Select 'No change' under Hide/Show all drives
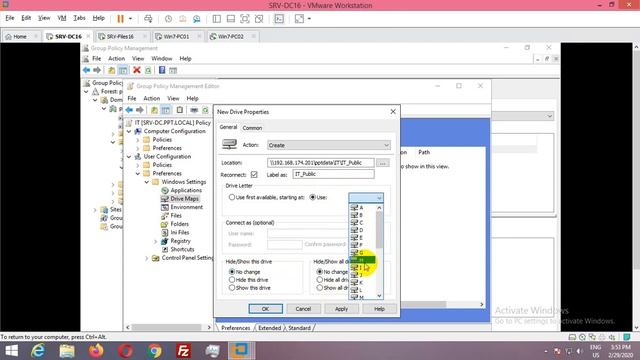 (320, 271)
